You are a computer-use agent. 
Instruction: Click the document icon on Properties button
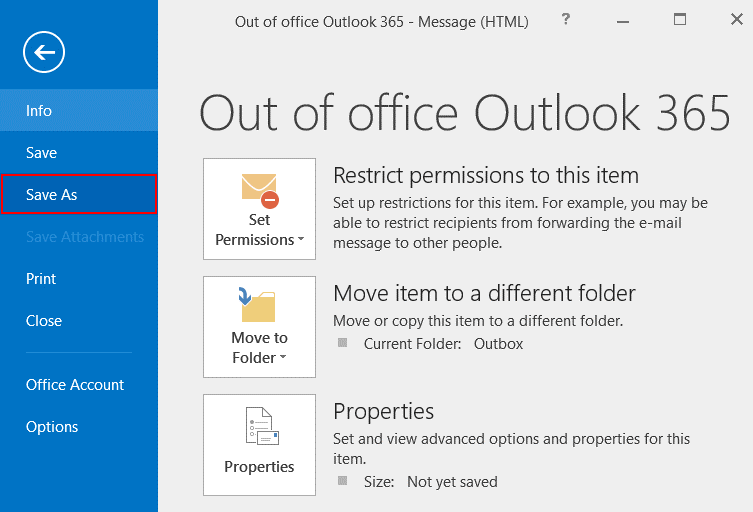click(x=259, y=425)
